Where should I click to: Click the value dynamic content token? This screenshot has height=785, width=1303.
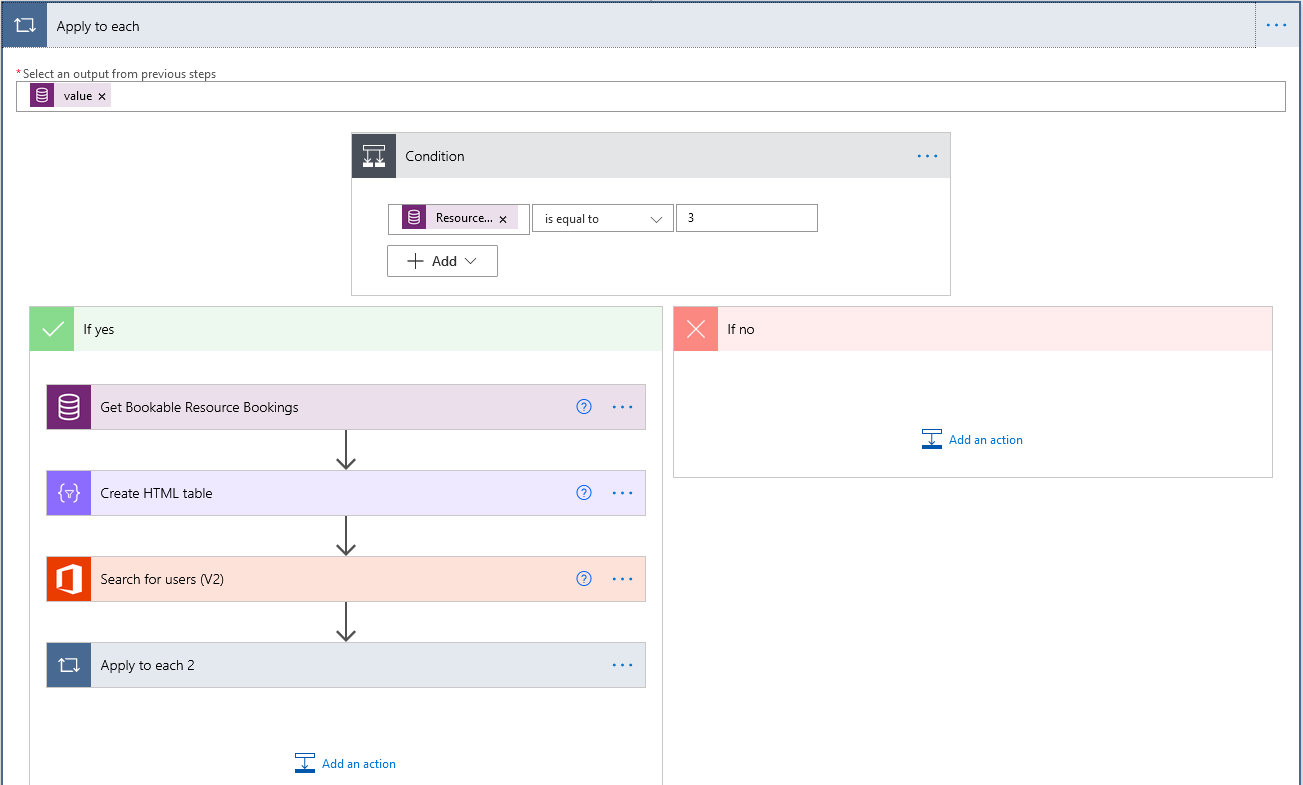[x=69, y=96]
